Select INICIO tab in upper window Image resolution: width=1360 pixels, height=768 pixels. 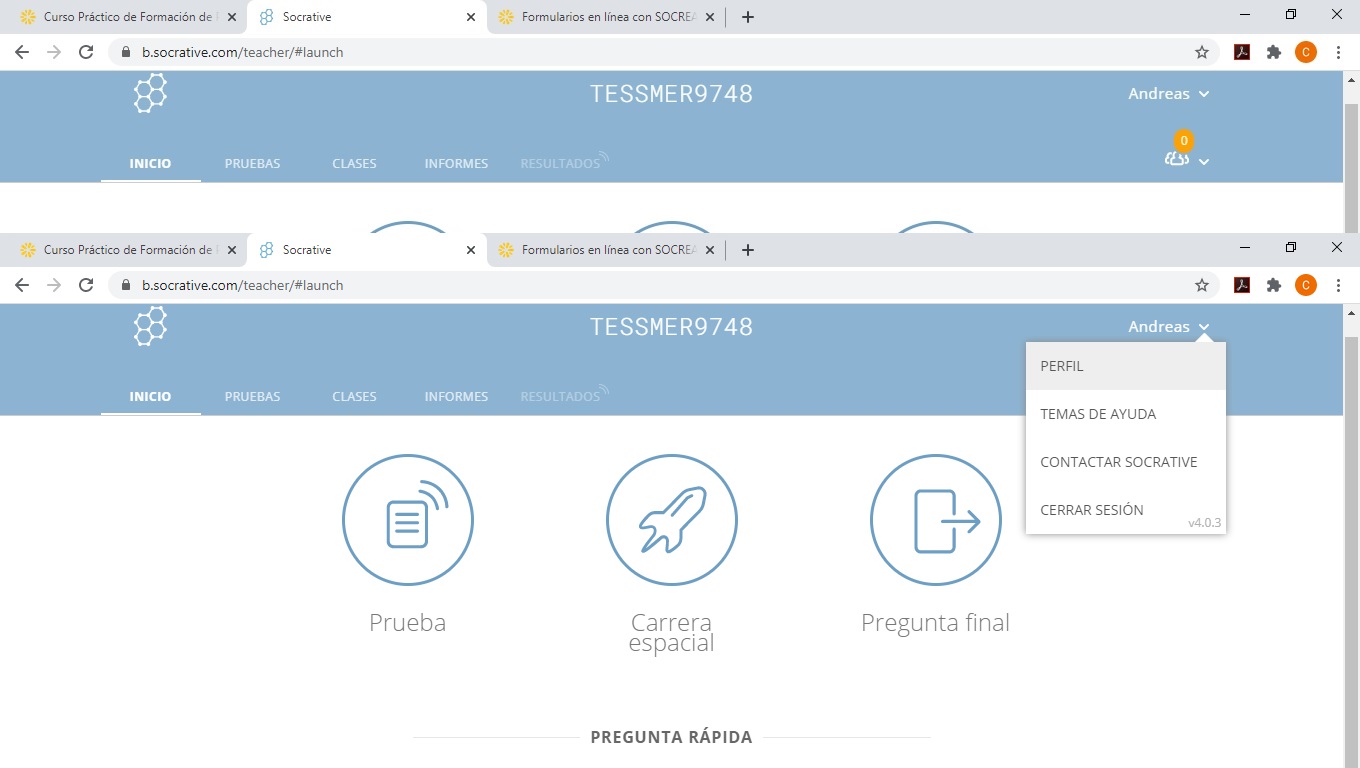coord(150,164)
